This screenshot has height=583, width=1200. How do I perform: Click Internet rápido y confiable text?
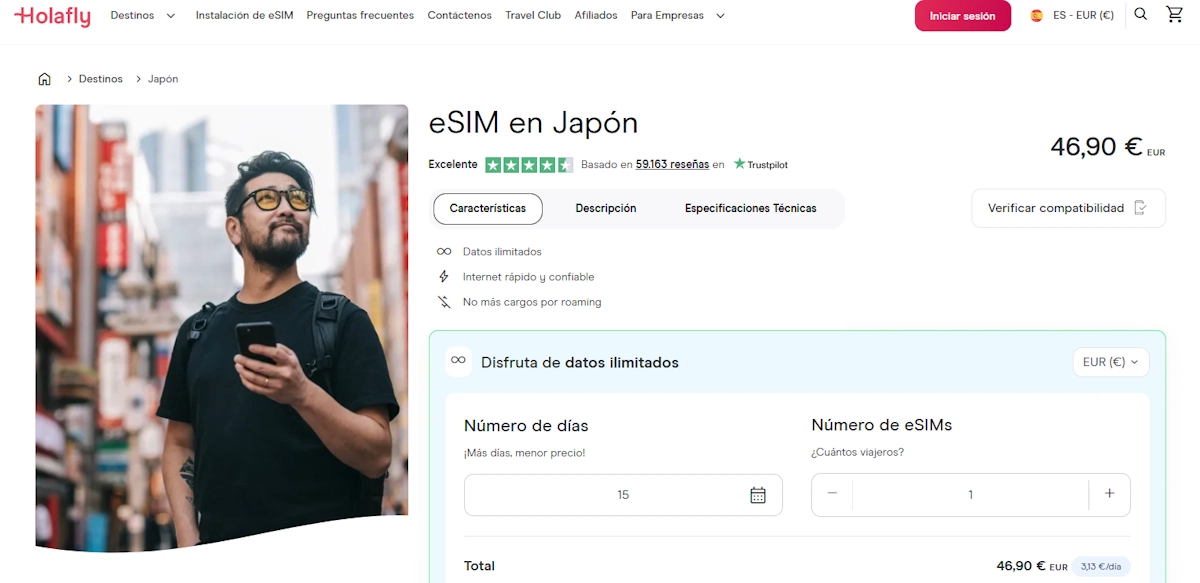click(528, 277)
